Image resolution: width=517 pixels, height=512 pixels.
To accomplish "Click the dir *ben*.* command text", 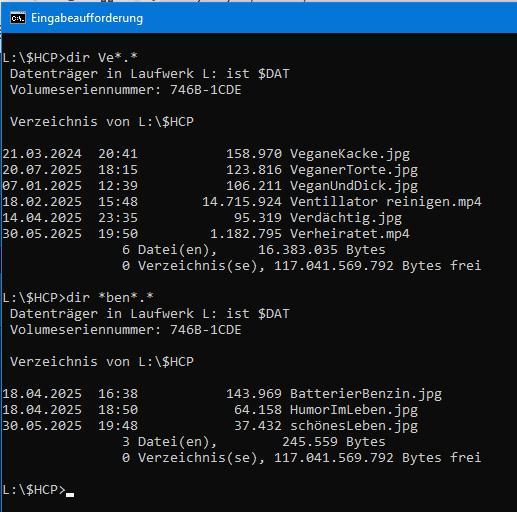I will pyautogui.click(x=110, y=298).
